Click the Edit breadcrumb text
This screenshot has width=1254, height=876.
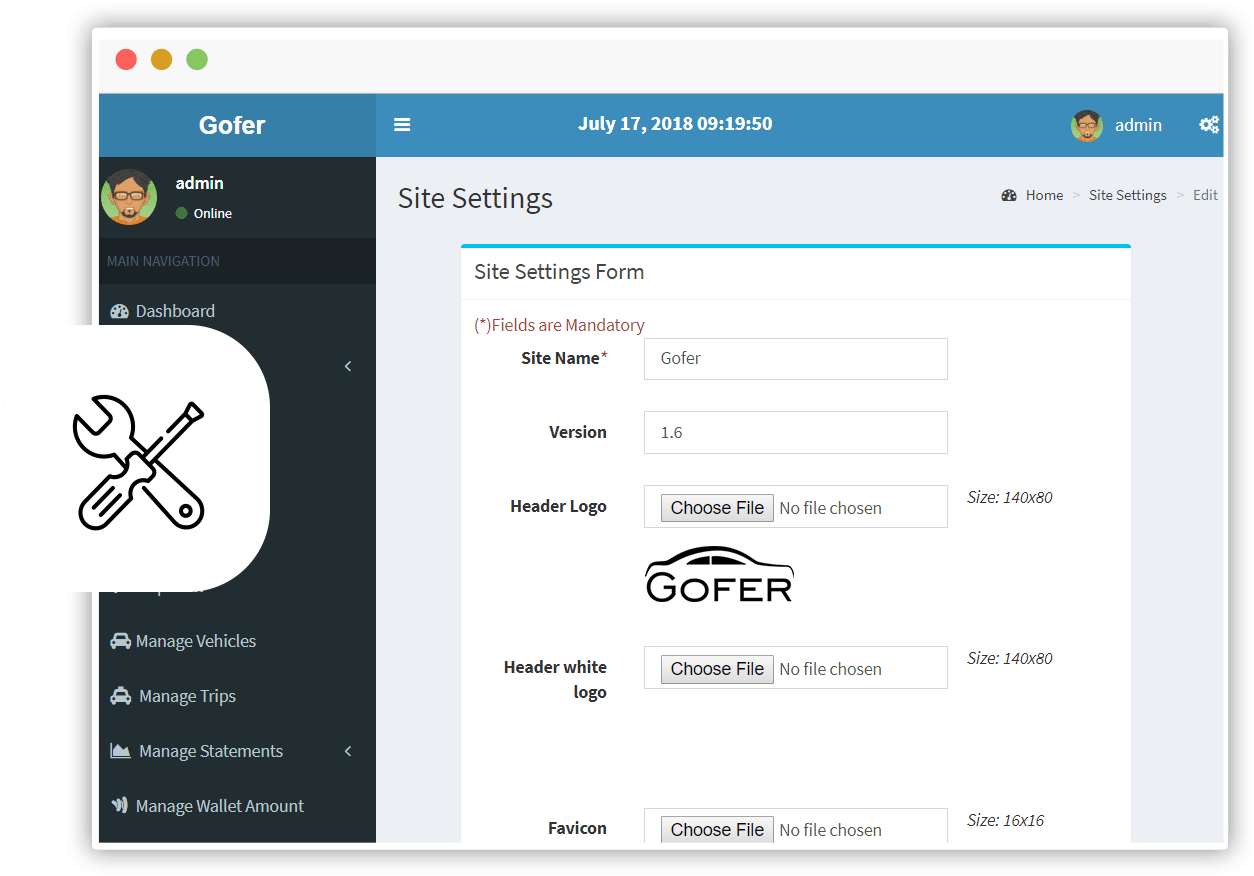[1205, 195]
